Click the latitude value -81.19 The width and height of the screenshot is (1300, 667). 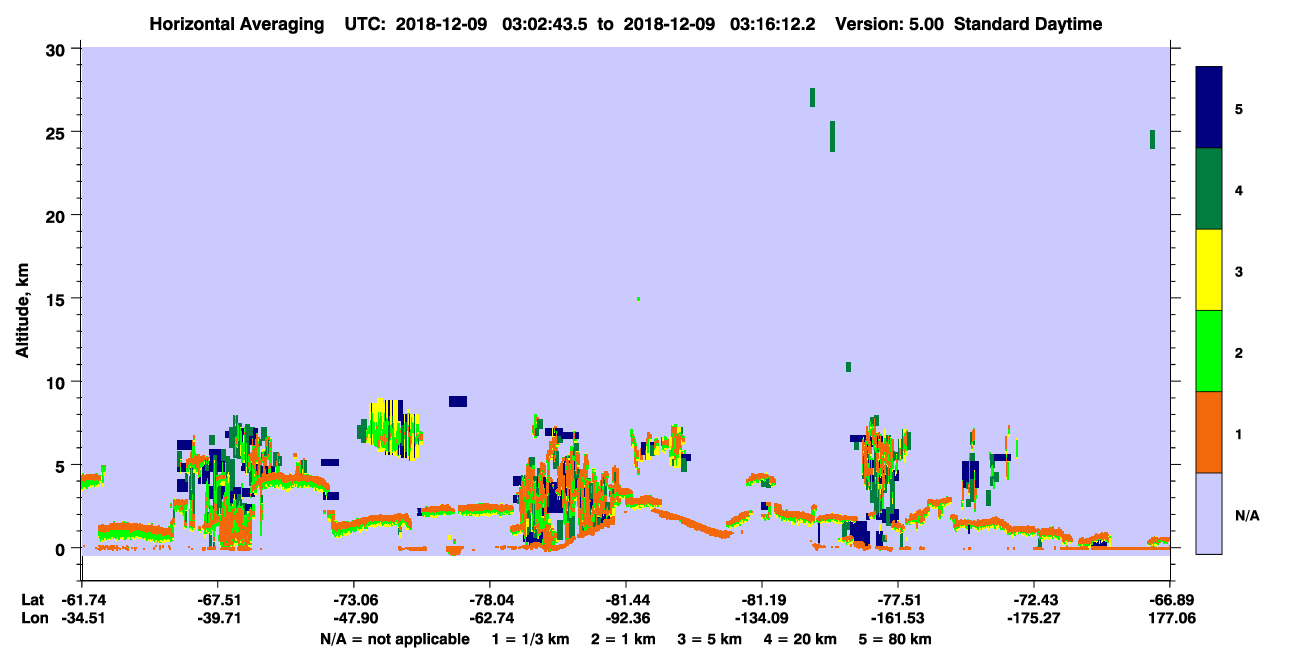click(x=761, y=600)
